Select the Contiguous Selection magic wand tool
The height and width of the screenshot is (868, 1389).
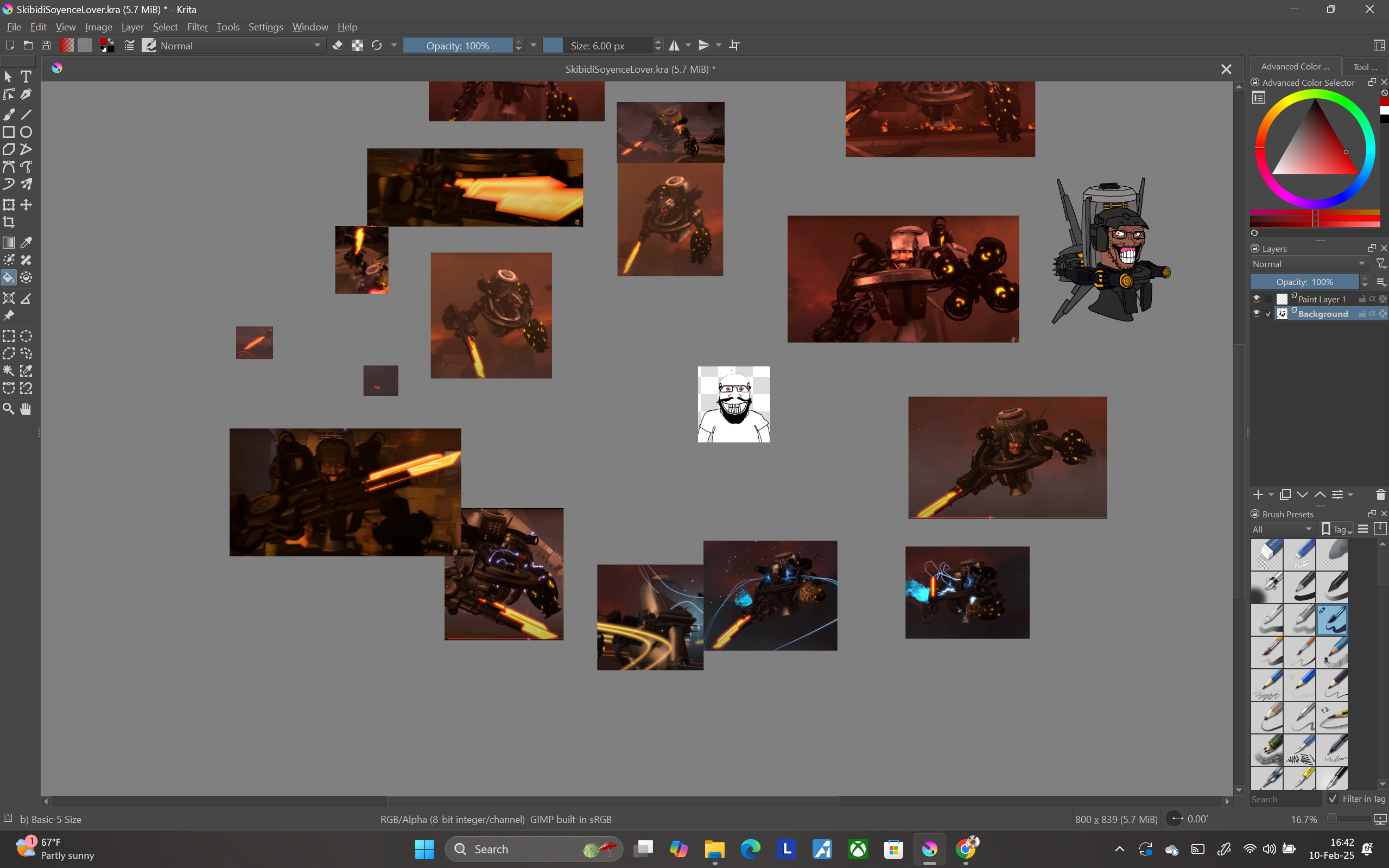tap(9, 371)
